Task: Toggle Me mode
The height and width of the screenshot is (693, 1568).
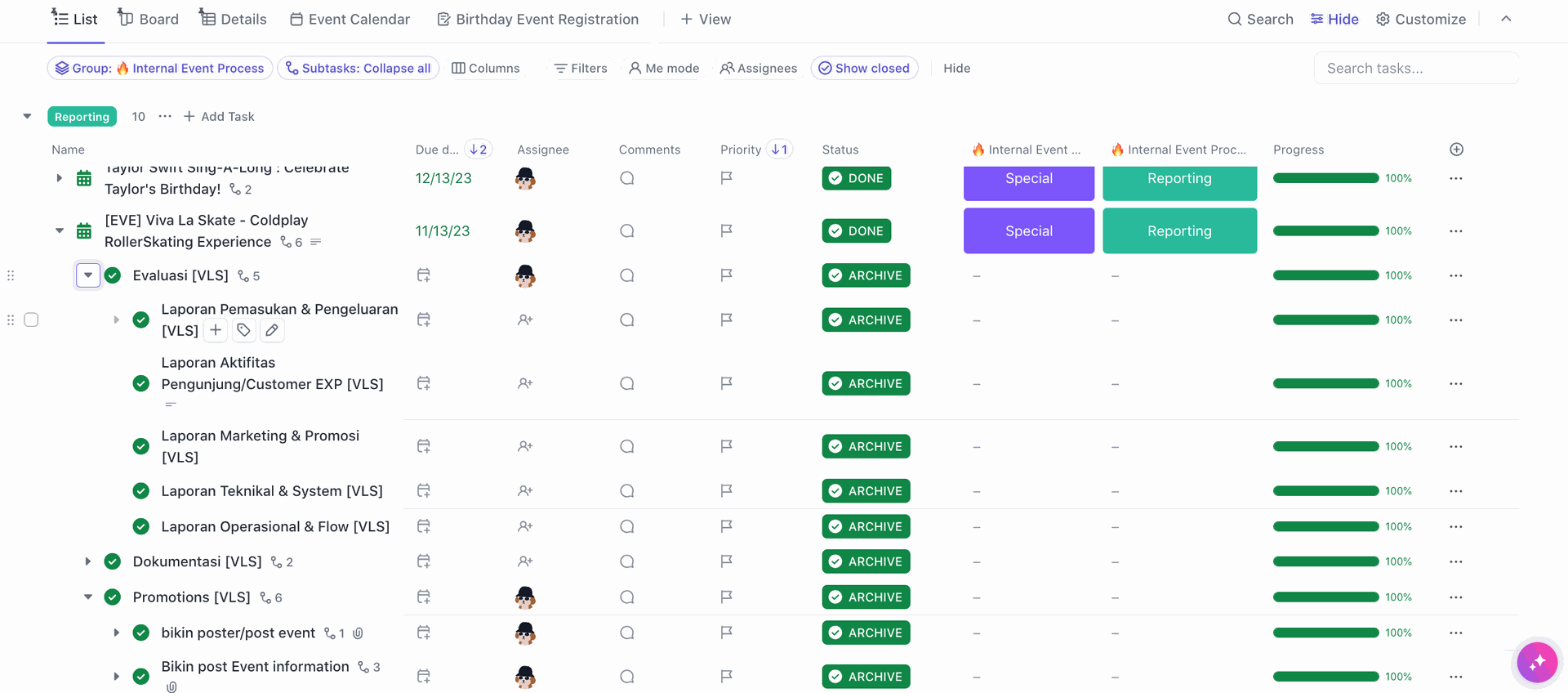Action: click(664, 68)
